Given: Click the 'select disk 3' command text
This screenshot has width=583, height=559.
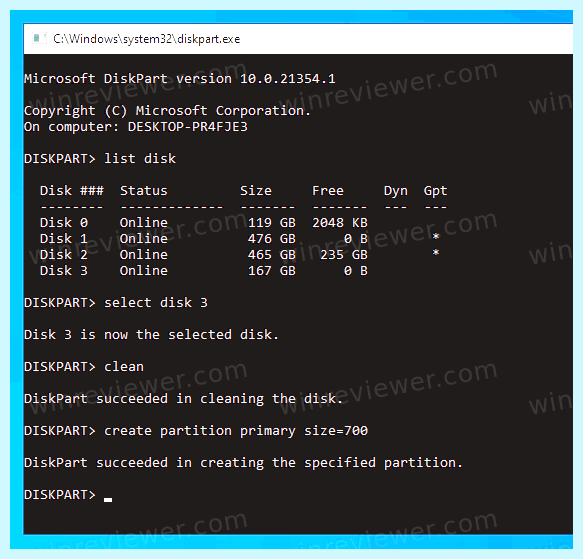Looking at the screenshot, I should [156, 302].
